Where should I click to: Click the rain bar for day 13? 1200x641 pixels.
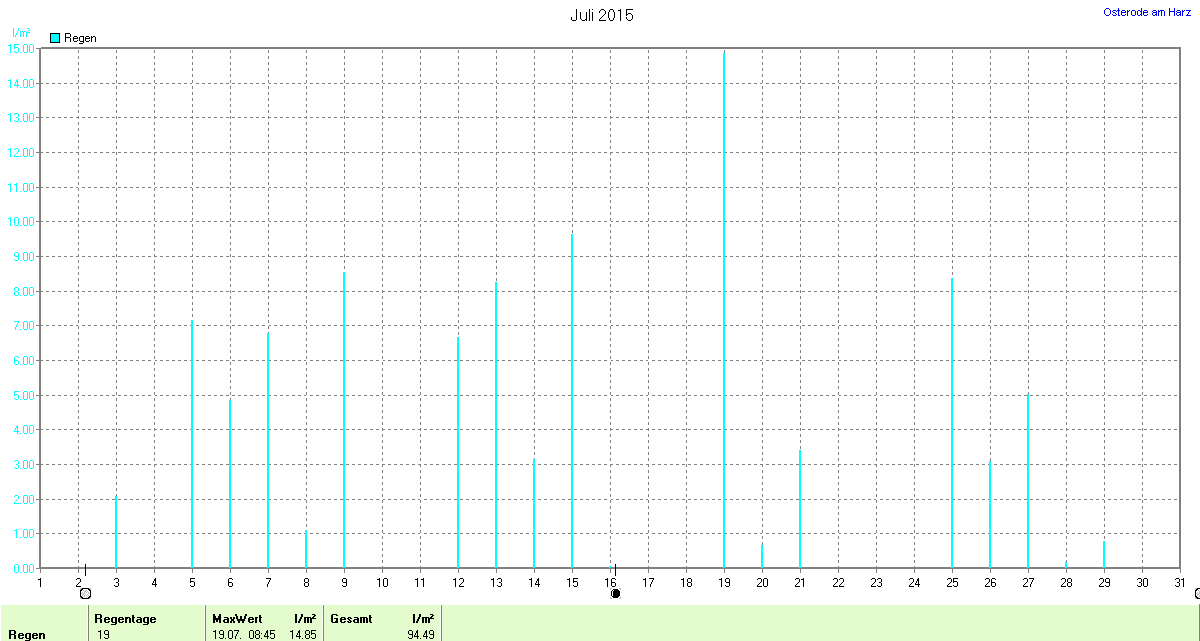coord(496,425)
